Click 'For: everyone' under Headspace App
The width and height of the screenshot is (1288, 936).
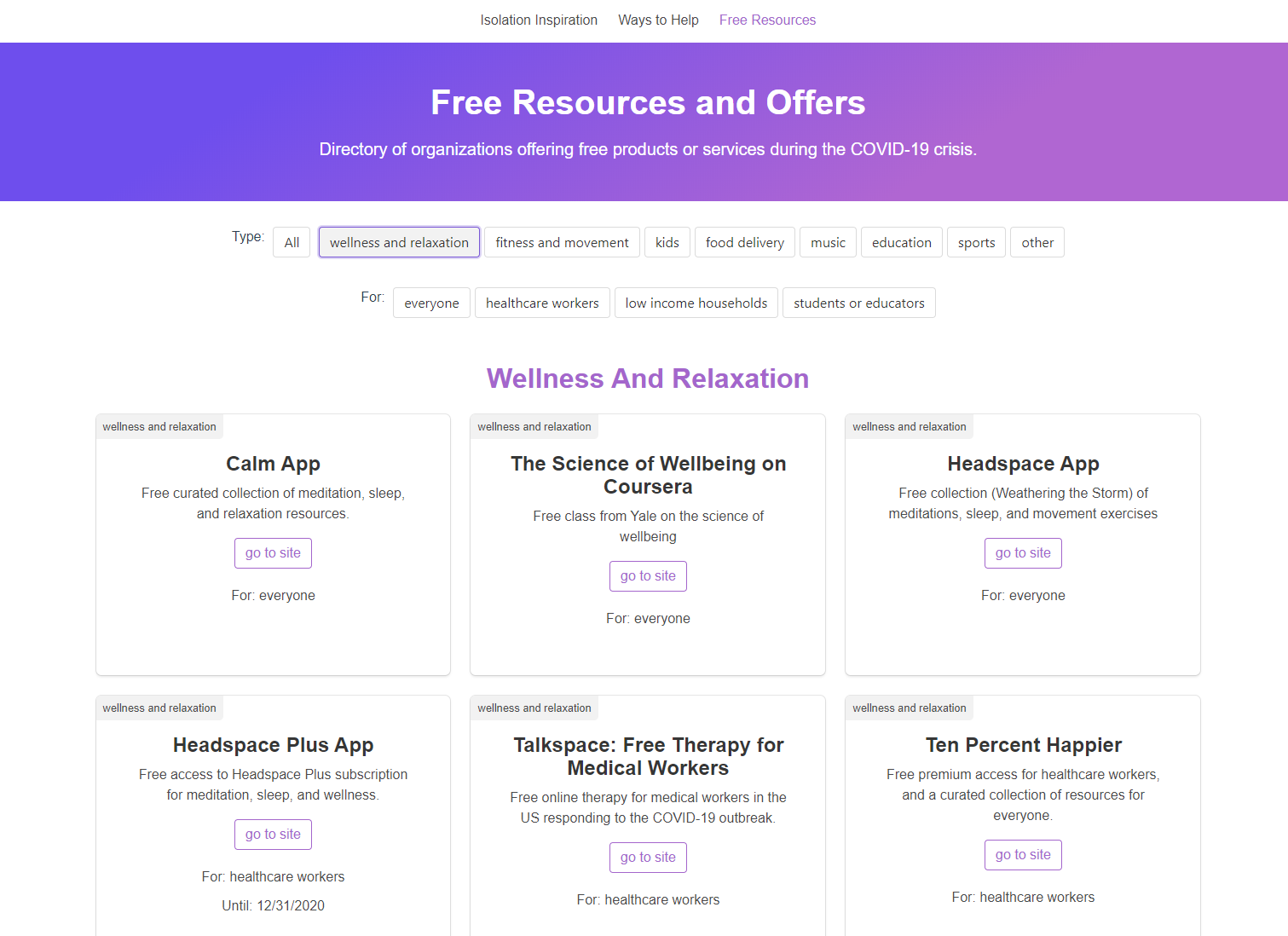pos(1023,595)
